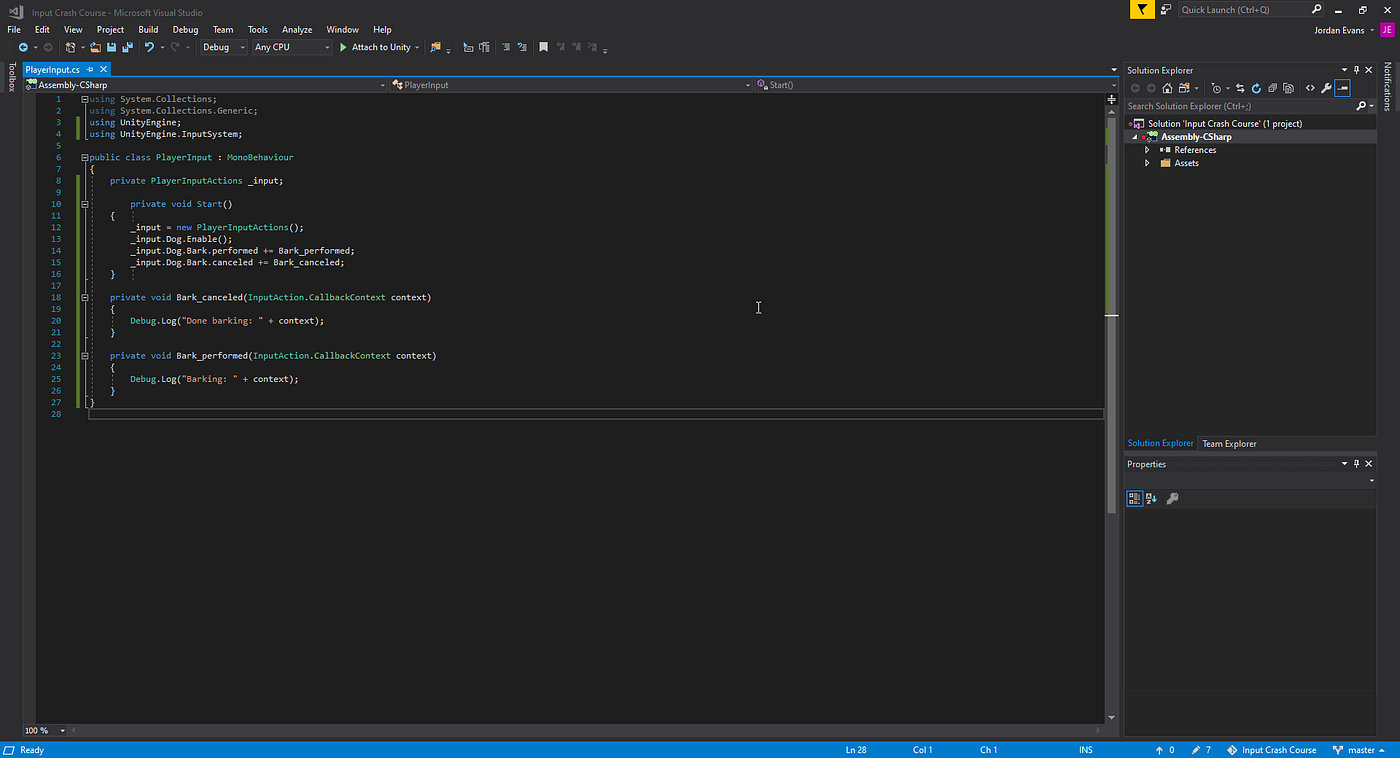Click Sync with Active Document icon
The image size is (1400, 758).
click(1240, 88)
